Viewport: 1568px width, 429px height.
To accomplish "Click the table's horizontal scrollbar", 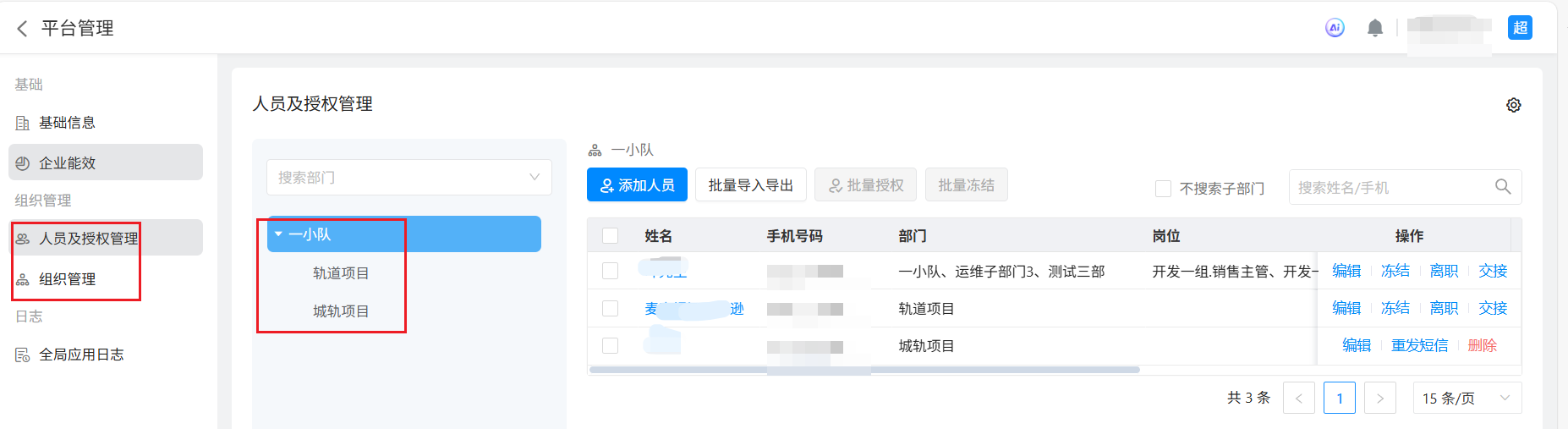I will tap(864, 370).
